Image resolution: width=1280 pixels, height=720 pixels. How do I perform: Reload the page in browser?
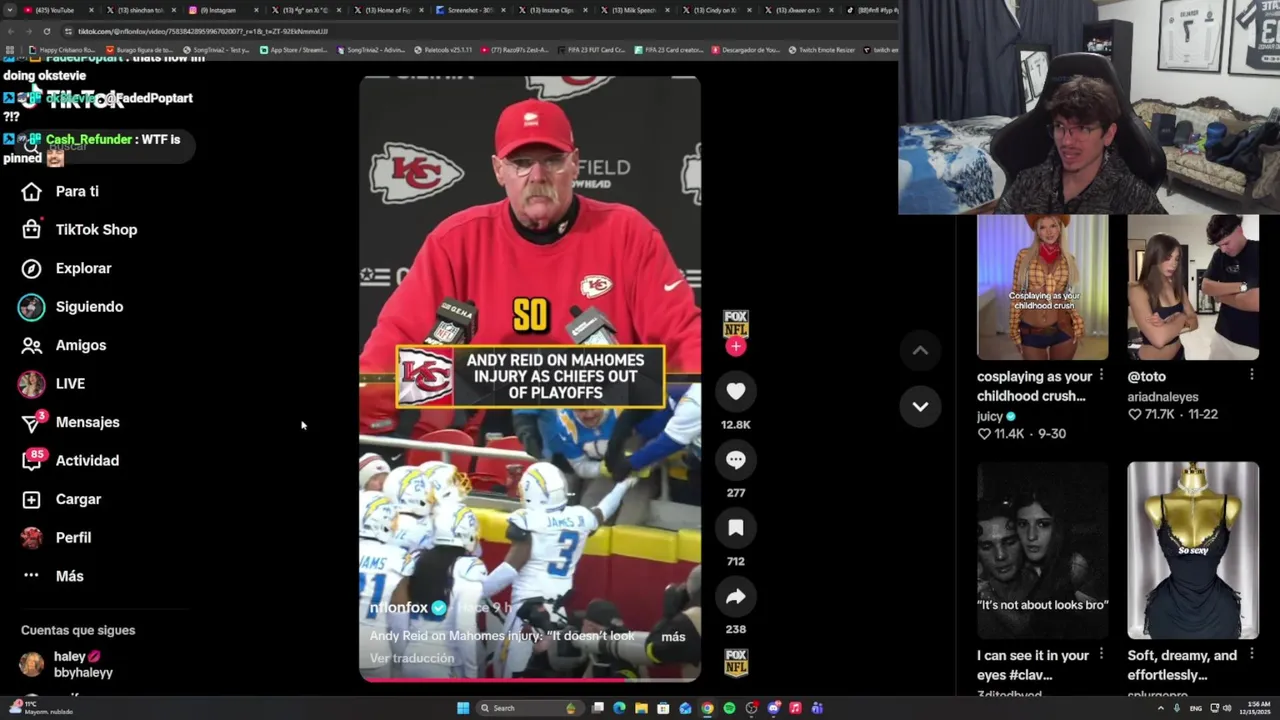click(46, 31)
